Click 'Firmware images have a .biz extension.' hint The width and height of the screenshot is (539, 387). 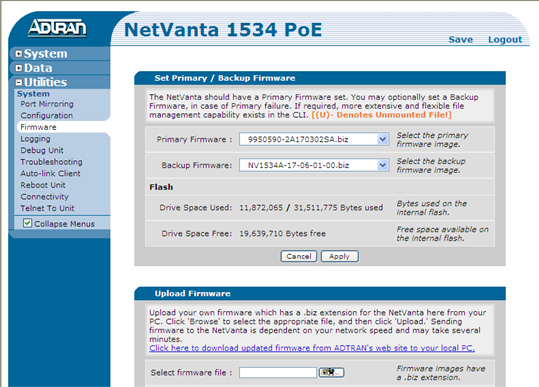click(441, 373)
